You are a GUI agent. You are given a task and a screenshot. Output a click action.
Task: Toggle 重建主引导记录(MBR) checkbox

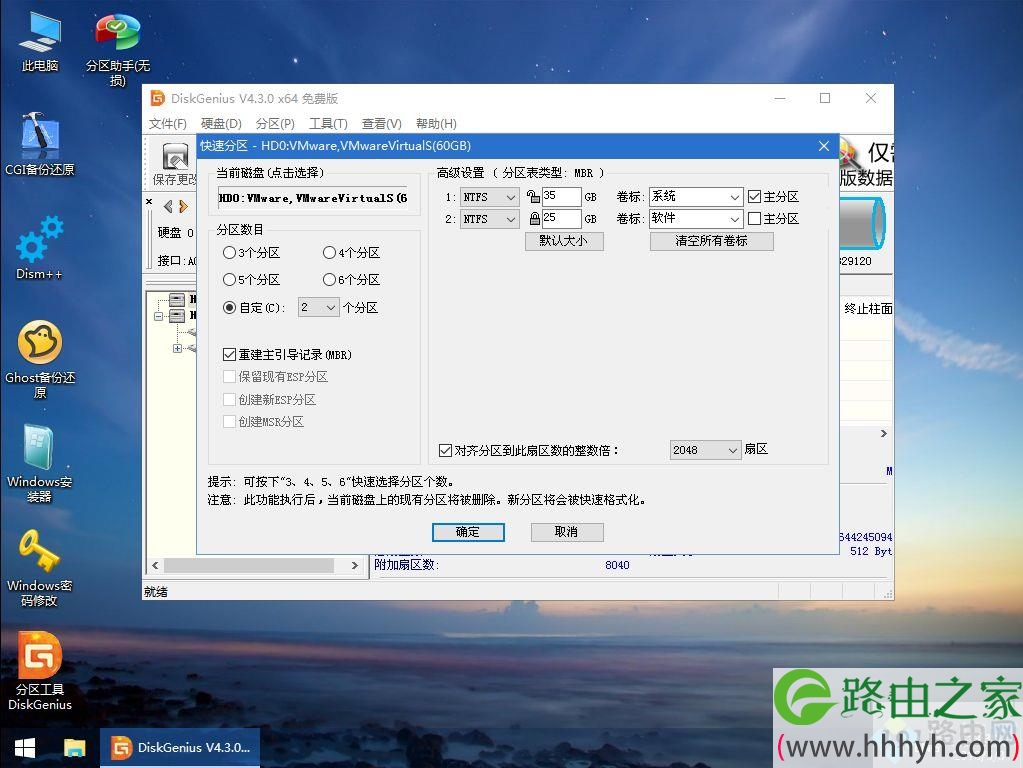[x=229, y=355]
